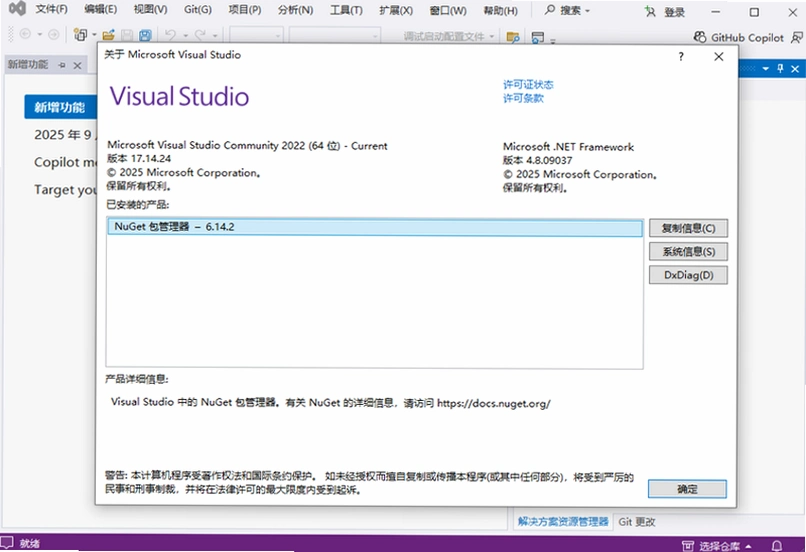Click the 版本 4.8.09037 text
The image size is (806, 552).
537,160
